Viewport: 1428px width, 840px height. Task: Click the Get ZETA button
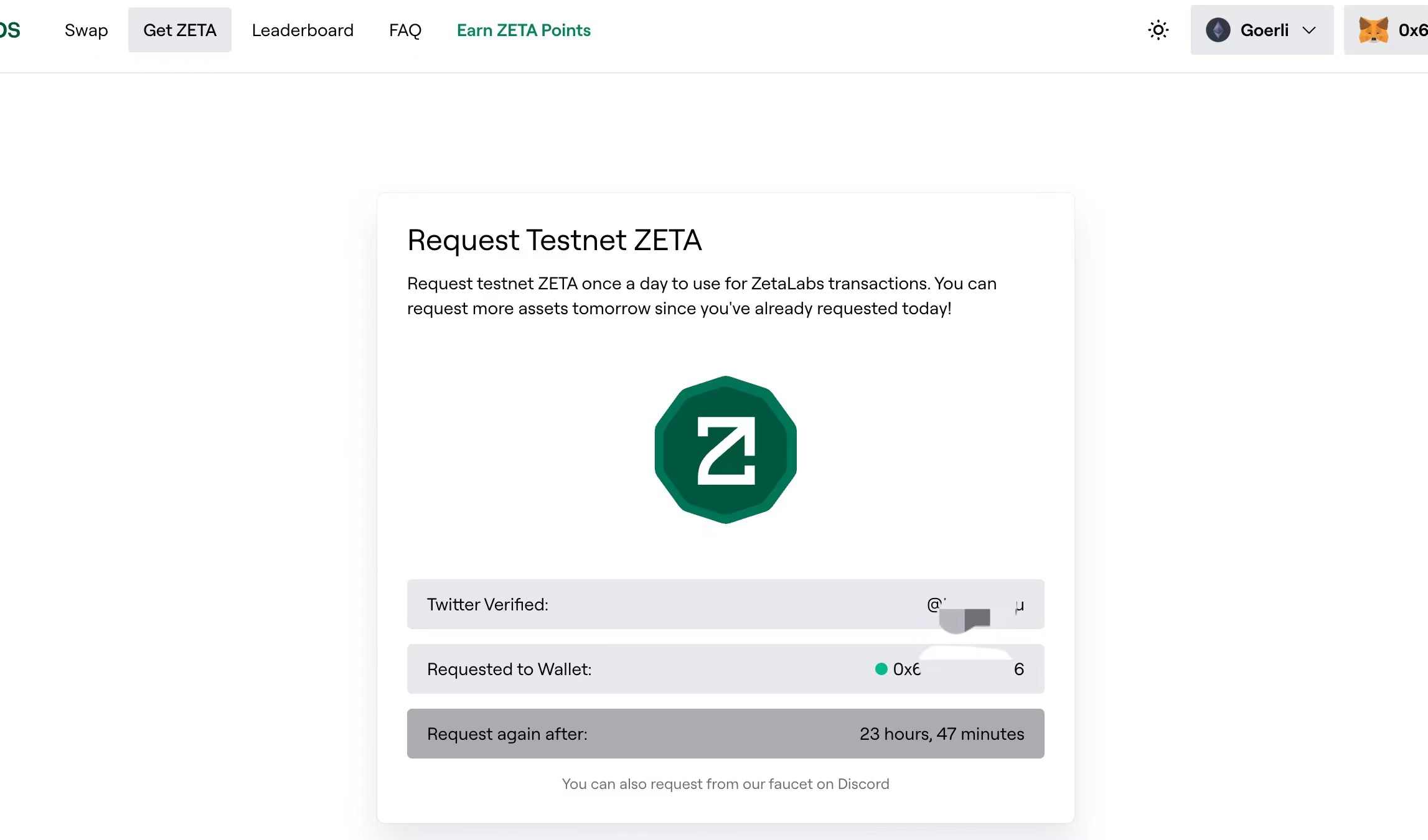tap(179, 29)
